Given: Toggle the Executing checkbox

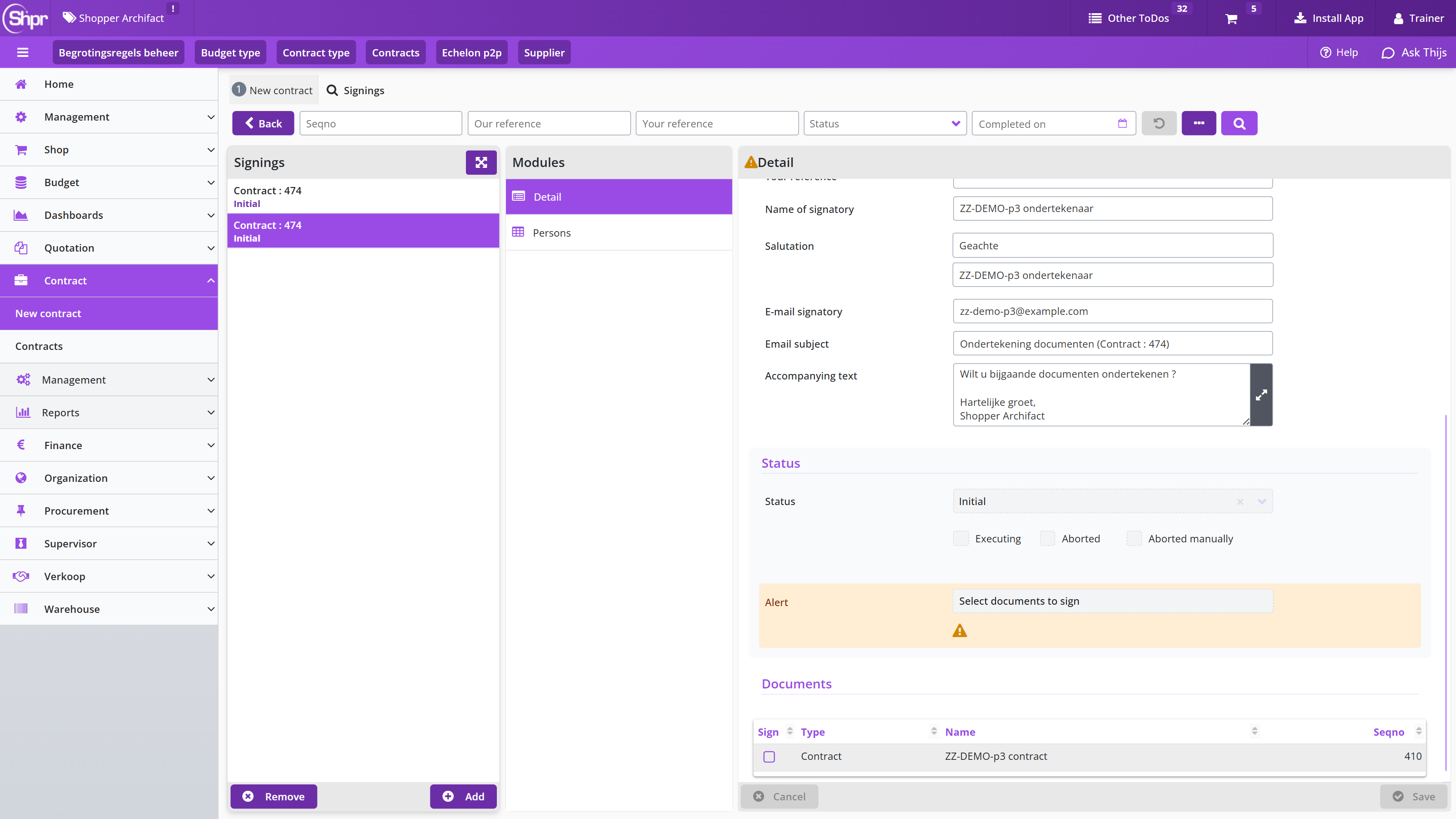Looking at the screenshot, I should pyautogui.click(x=961, y=539).
